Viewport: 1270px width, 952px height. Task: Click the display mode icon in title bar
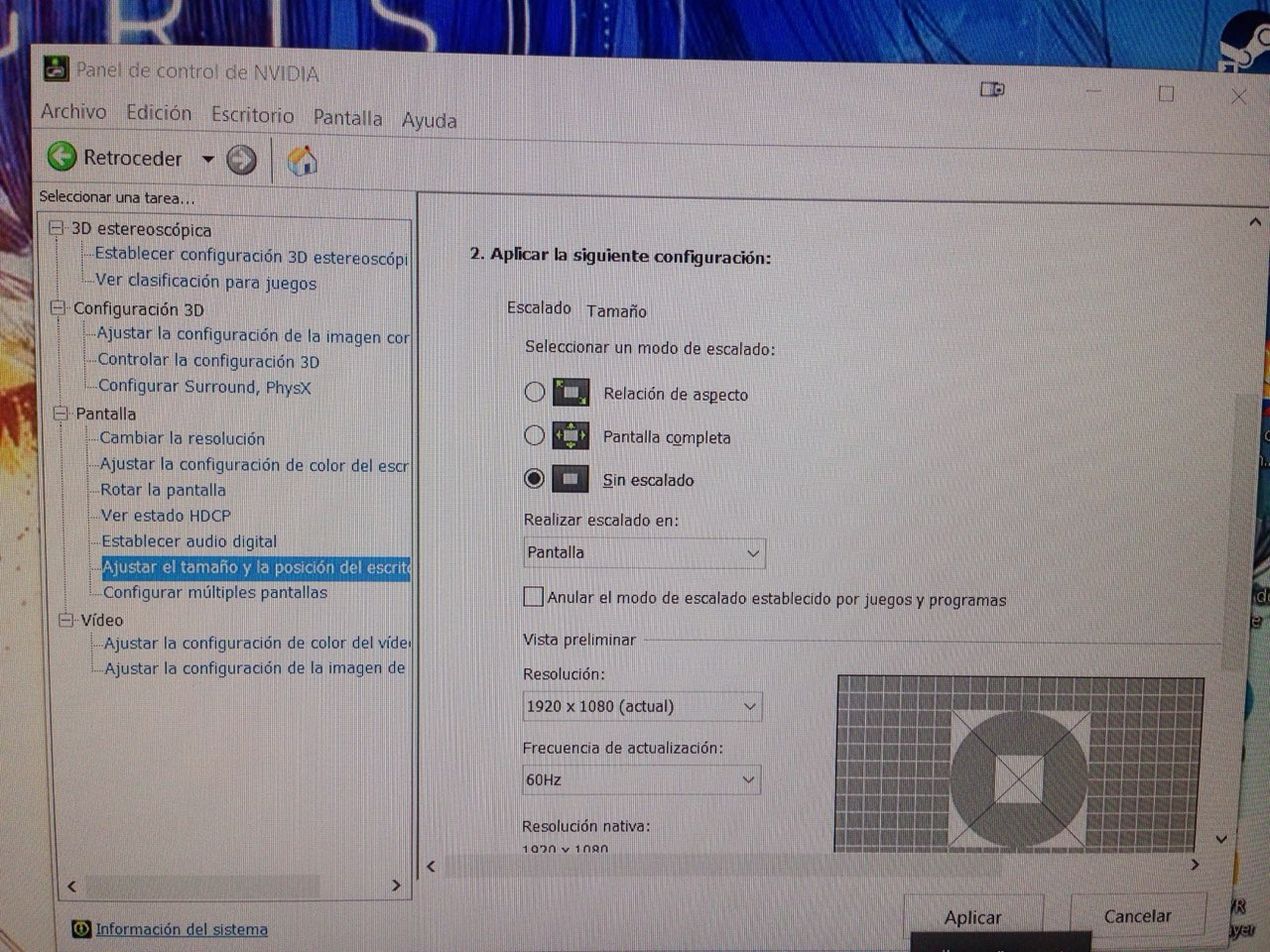pos(992,89)
